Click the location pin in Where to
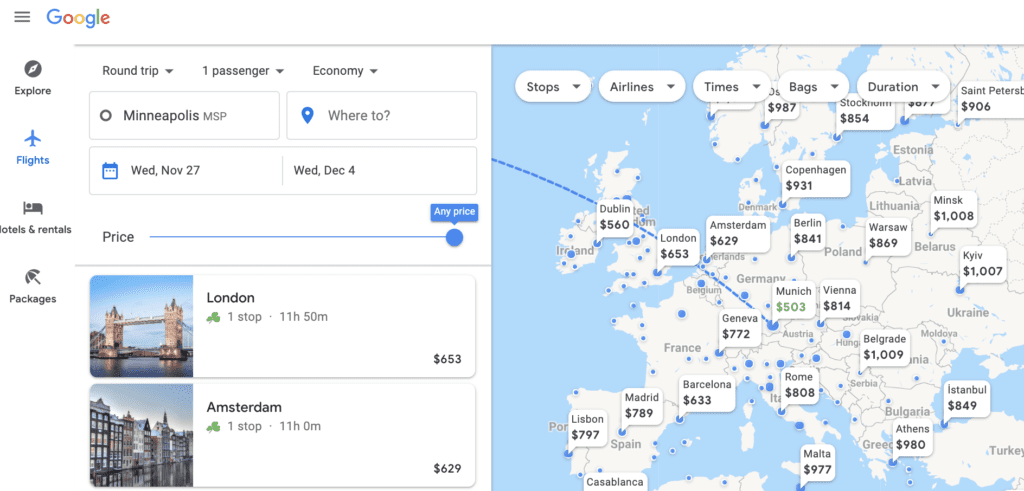The width and height of the screenshot is (1024, 491). [x=308, y=116]
